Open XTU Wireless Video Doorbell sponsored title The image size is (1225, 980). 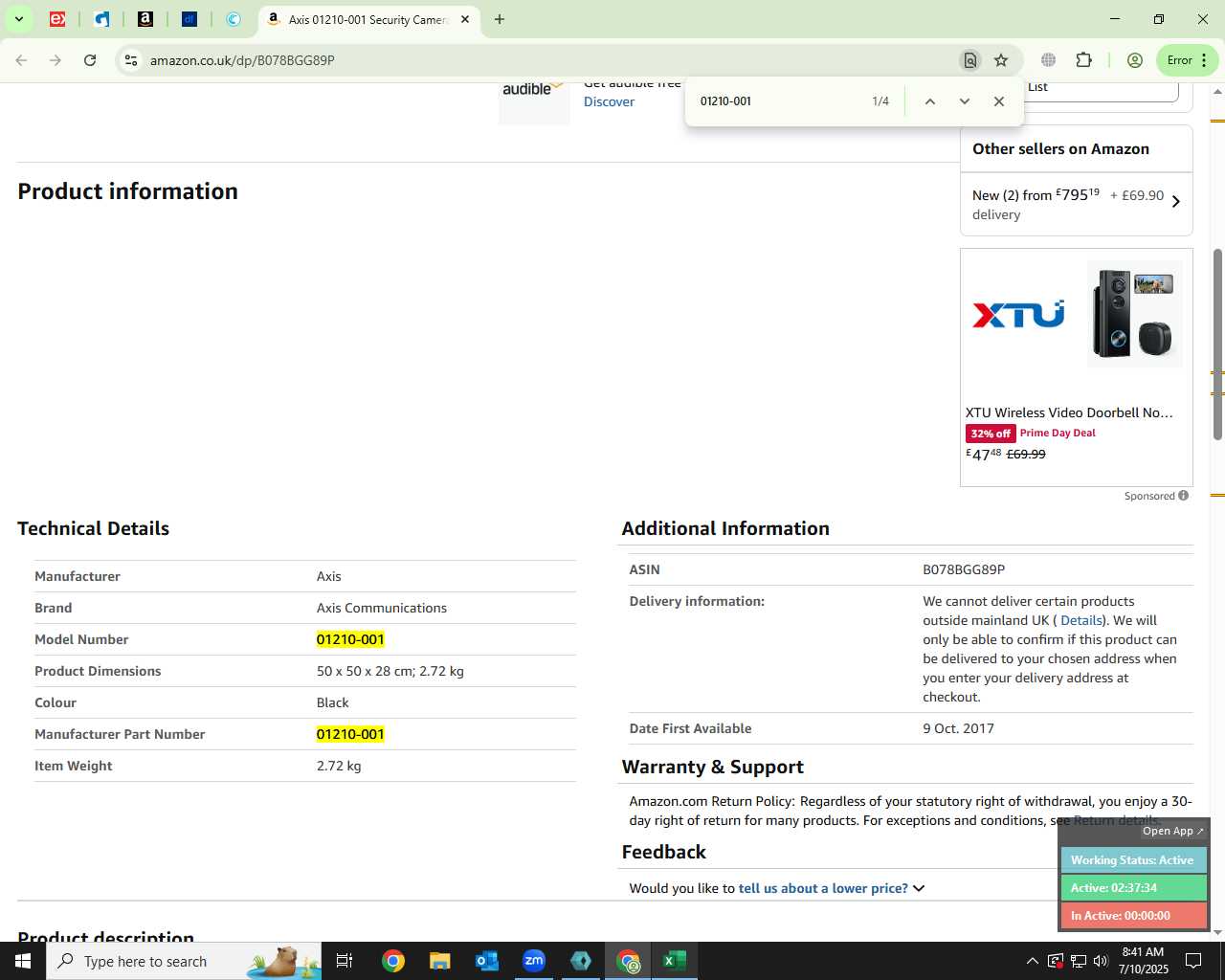pos(1069,412)
